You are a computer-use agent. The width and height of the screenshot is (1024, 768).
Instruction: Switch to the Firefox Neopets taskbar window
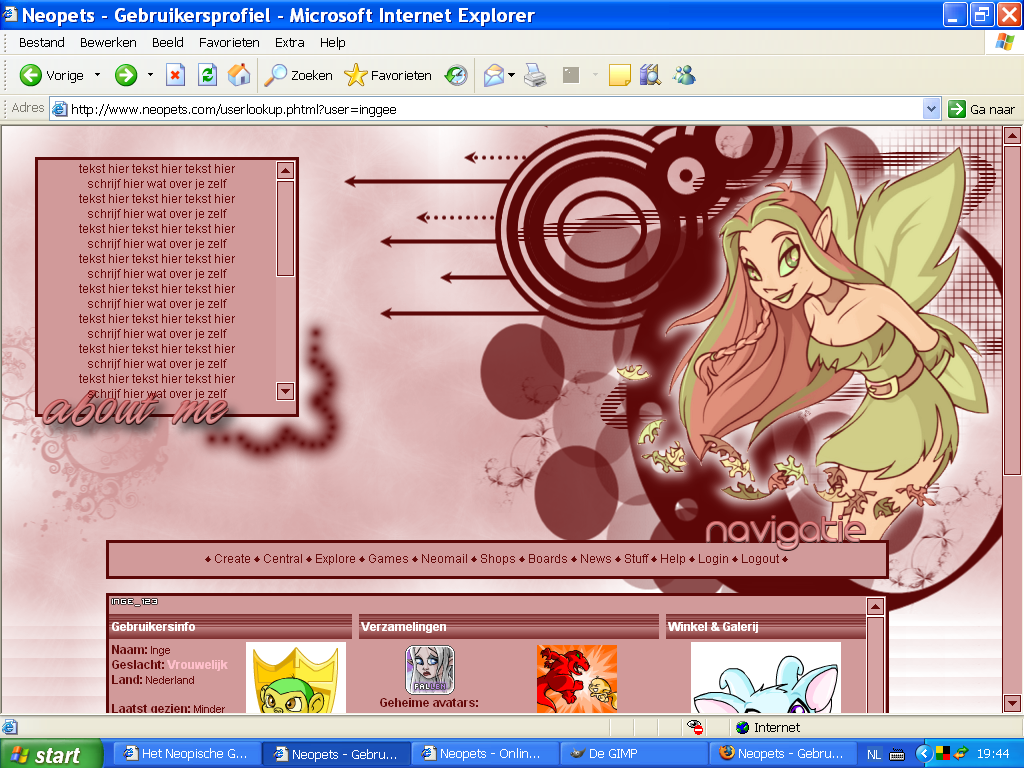tap(783, 754)
